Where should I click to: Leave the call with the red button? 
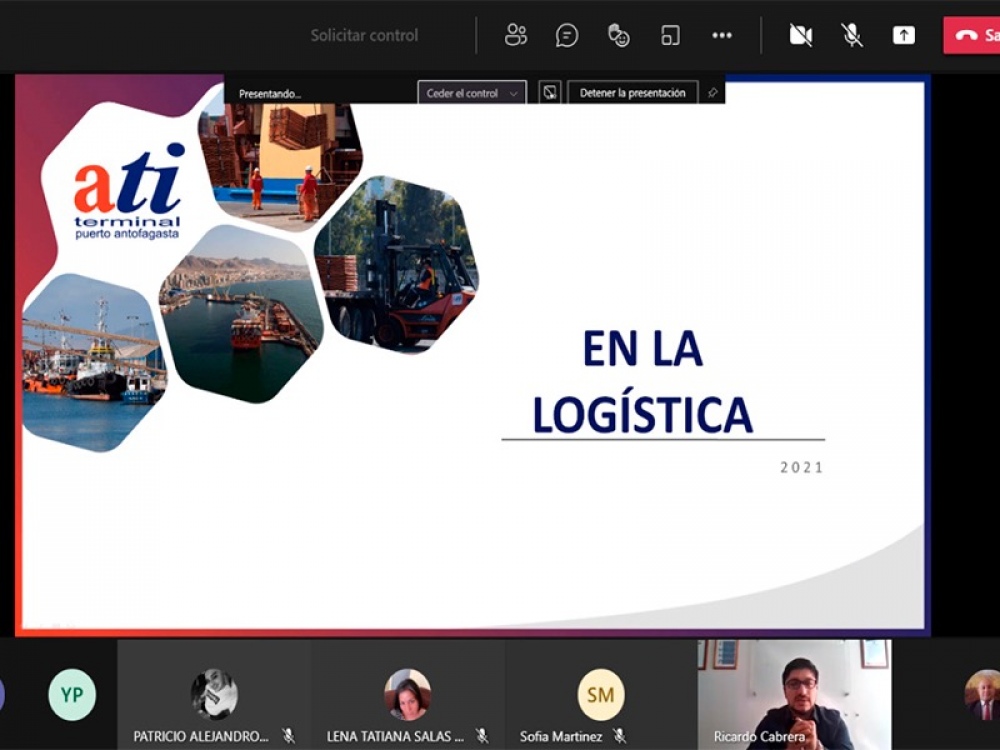click(971, 35)
